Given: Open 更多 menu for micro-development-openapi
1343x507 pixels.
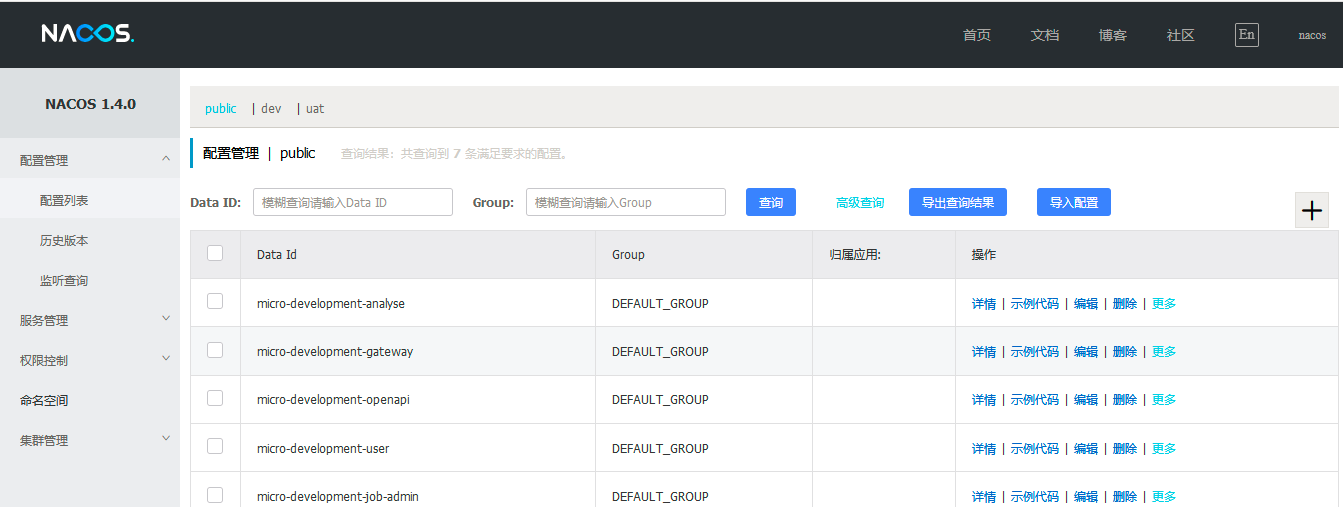Looking at the screenshot, I should pos(1164,399).
